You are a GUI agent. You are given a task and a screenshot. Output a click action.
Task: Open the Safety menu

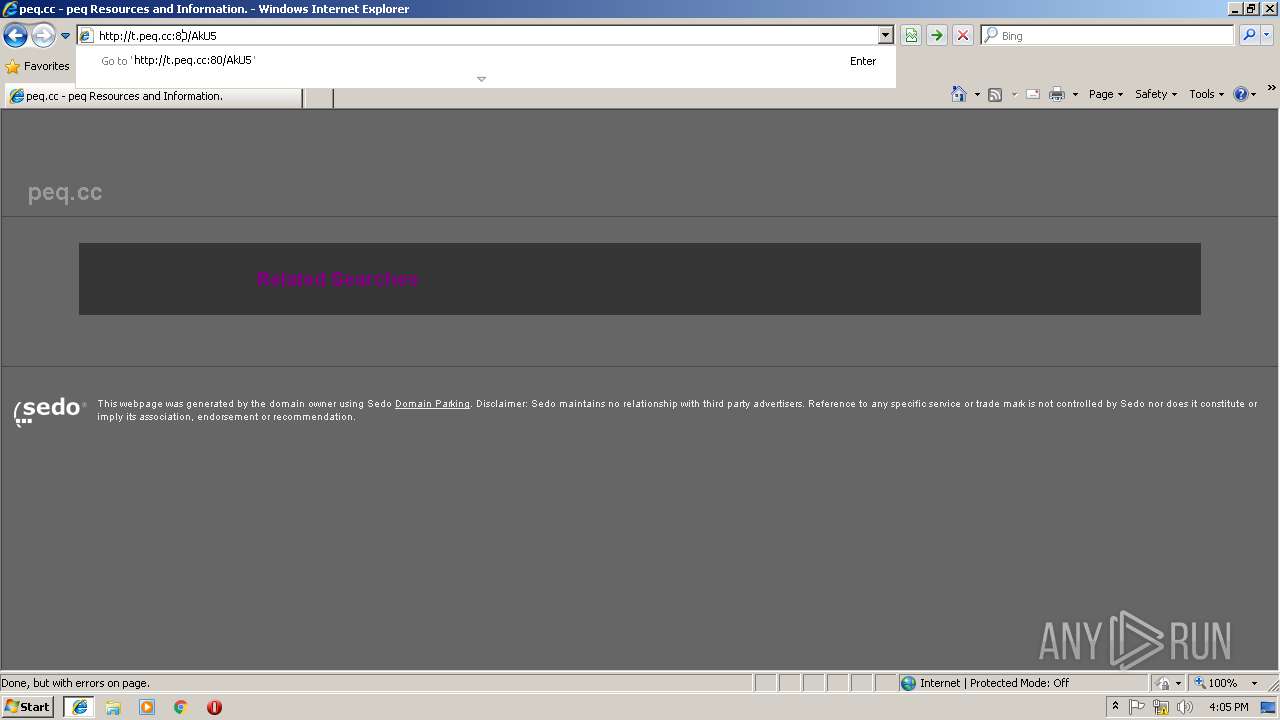1155,94
